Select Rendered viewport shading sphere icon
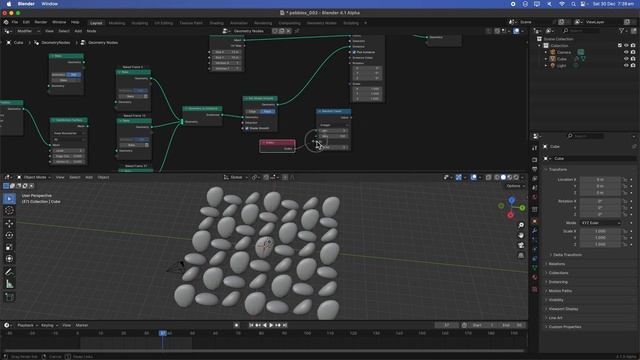This screenshot has height=360, width=640. coord(516,178)
